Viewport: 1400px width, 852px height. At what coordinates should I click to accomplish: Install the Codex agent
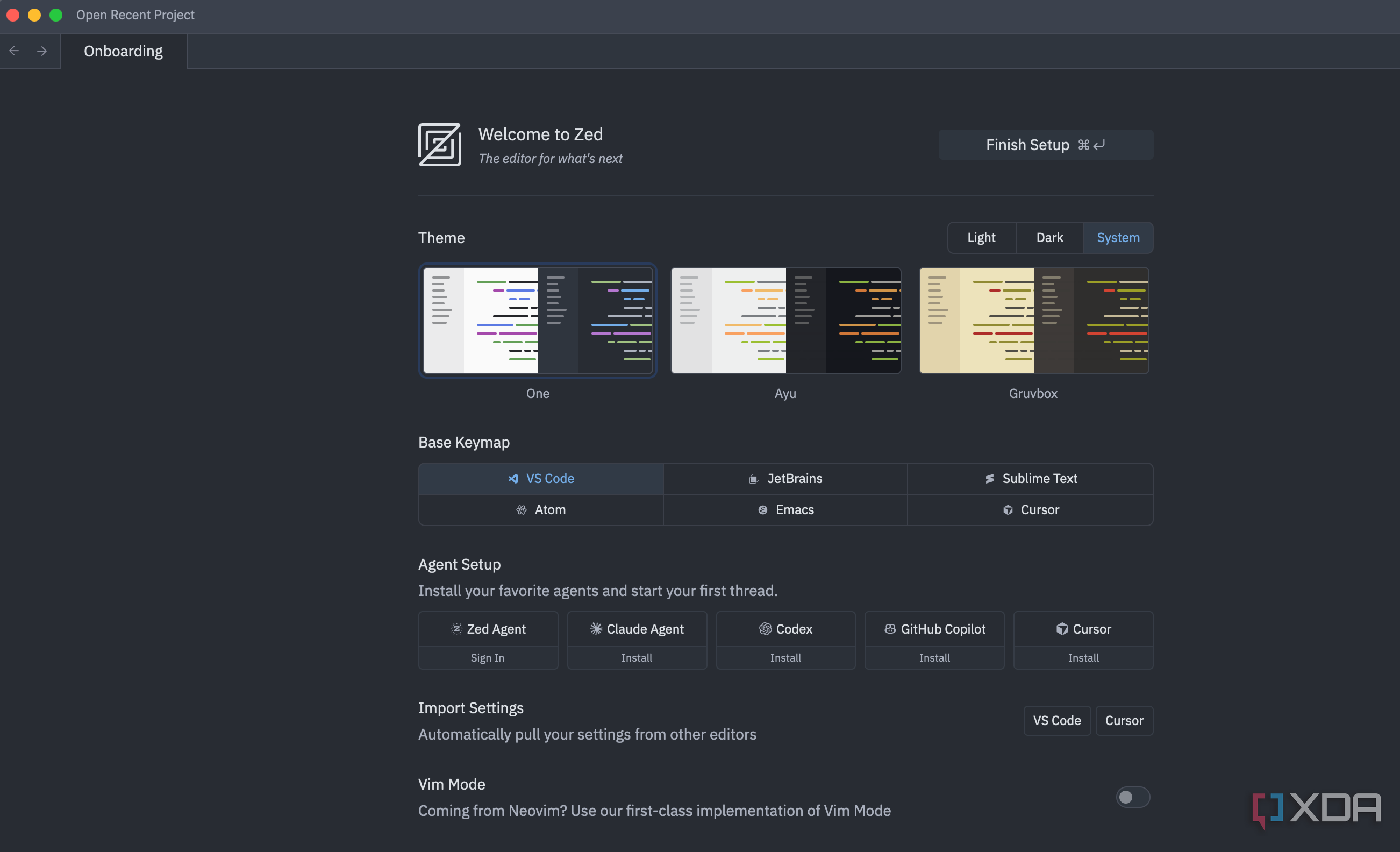tap(785, 658)
